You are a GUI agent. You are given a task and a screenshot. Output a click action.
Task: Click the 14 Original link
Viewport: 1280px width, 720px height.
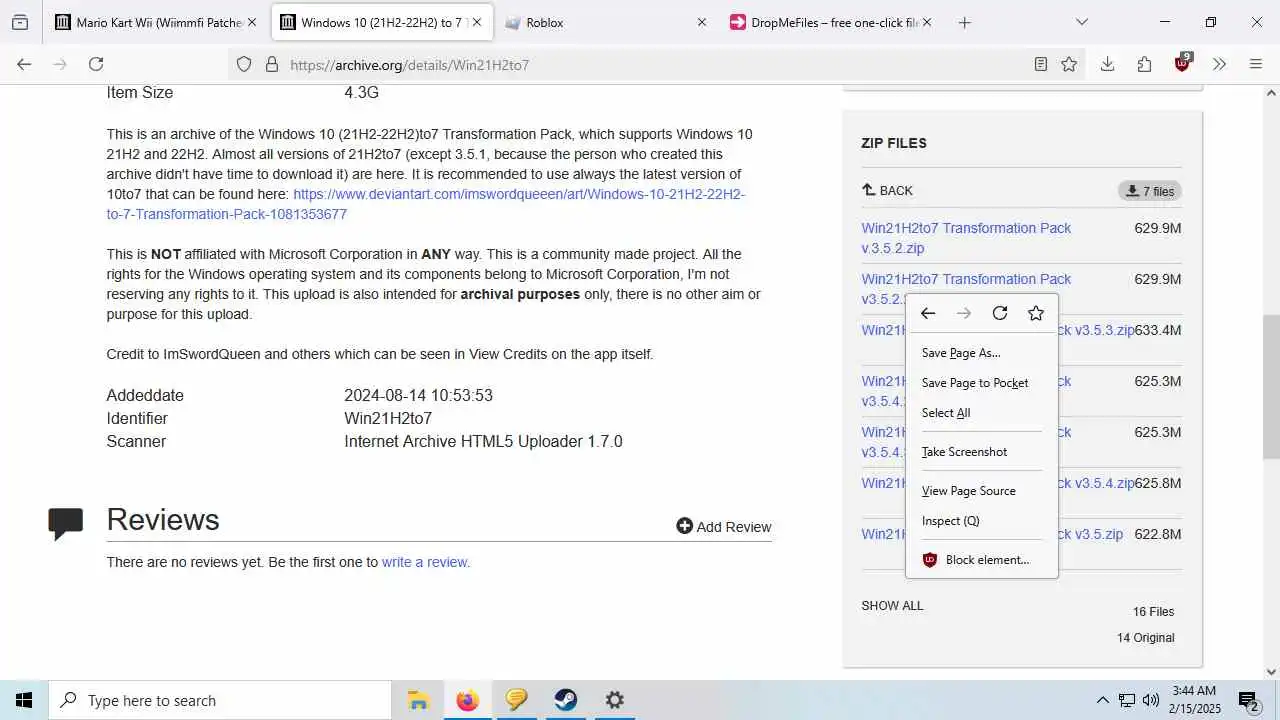click(x=1146, y=637)
